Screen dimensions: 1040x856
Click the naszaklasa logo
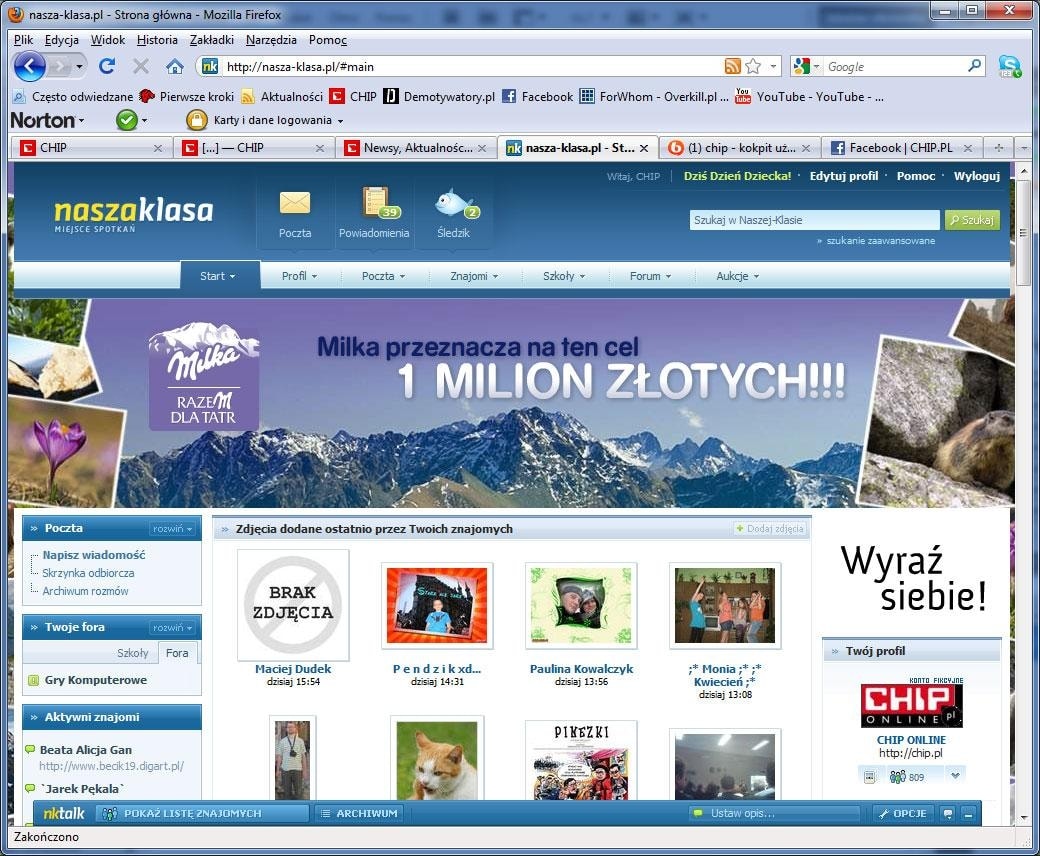[133, 215]
